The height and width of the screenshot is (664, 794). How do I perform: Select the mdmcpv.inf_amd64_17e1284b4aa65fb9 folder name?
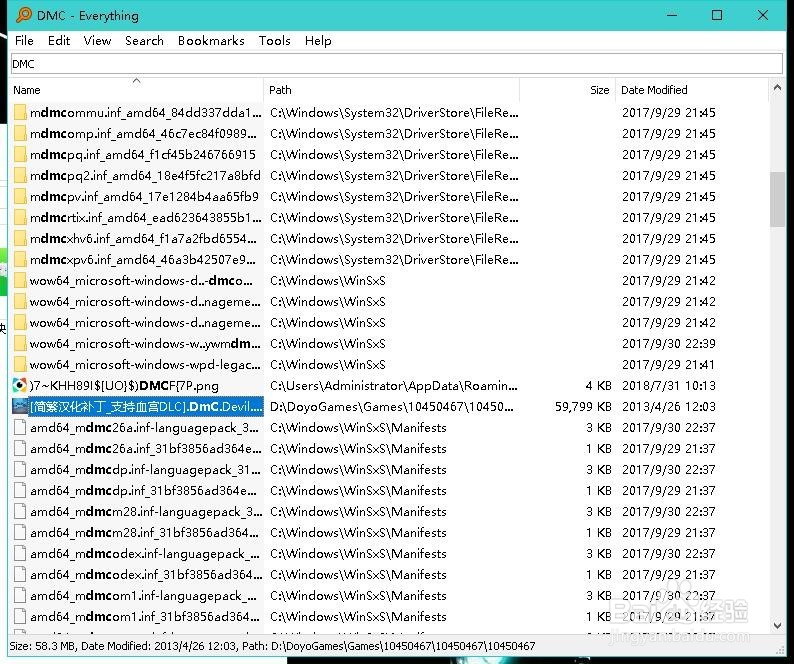point(144,197)
